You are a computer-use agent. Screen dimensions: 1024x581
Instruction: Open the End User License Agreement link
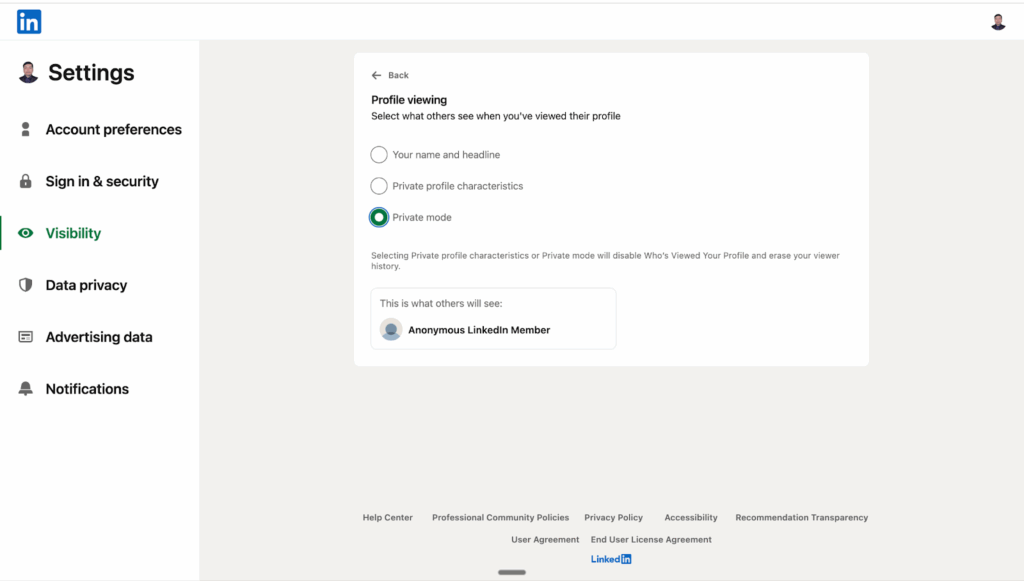point(651,540)
